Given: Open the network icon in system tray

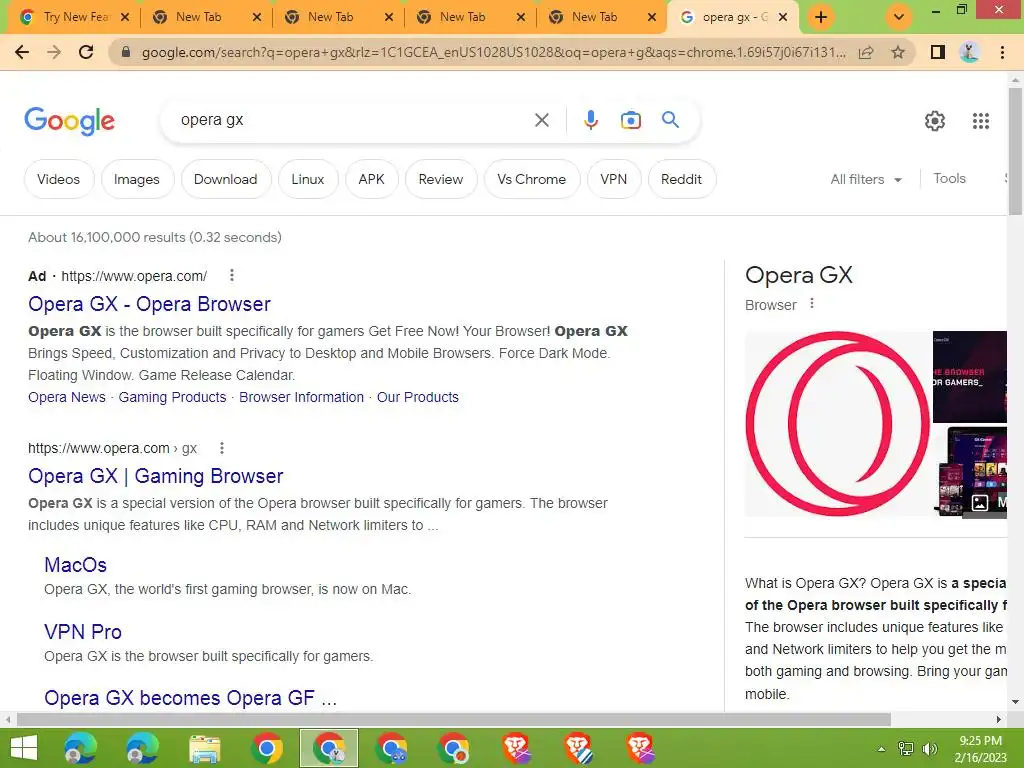Looking at the screenshot, I should pos(906,749).
